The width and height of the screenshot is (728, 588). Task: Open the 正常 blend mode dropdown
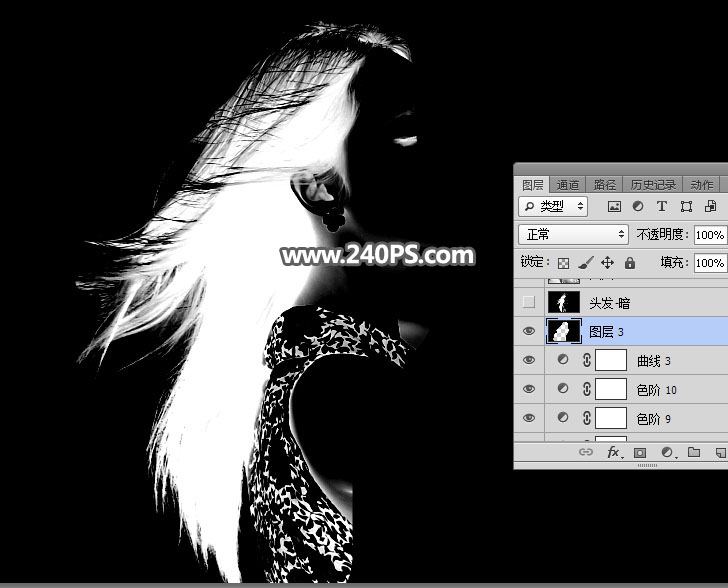(x=573, y=235)
